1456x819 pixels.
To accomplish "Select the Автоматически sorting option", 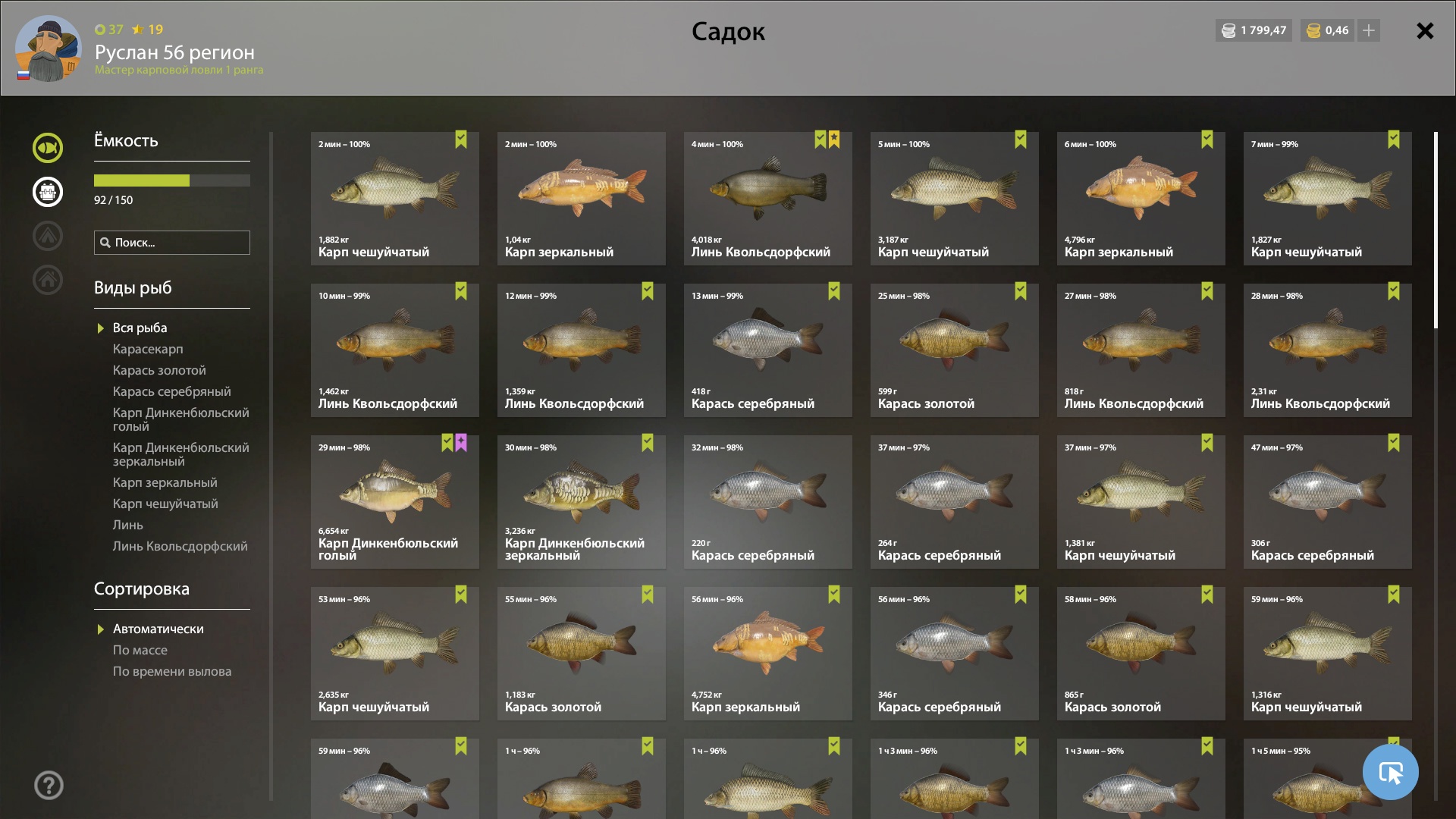I will pos(158,629).
